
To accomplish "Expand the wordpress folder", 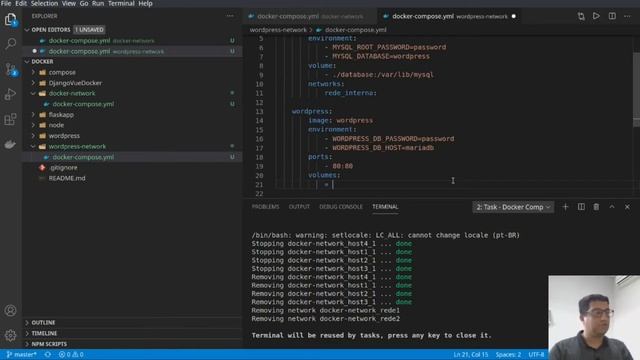I will click(33, 136).
